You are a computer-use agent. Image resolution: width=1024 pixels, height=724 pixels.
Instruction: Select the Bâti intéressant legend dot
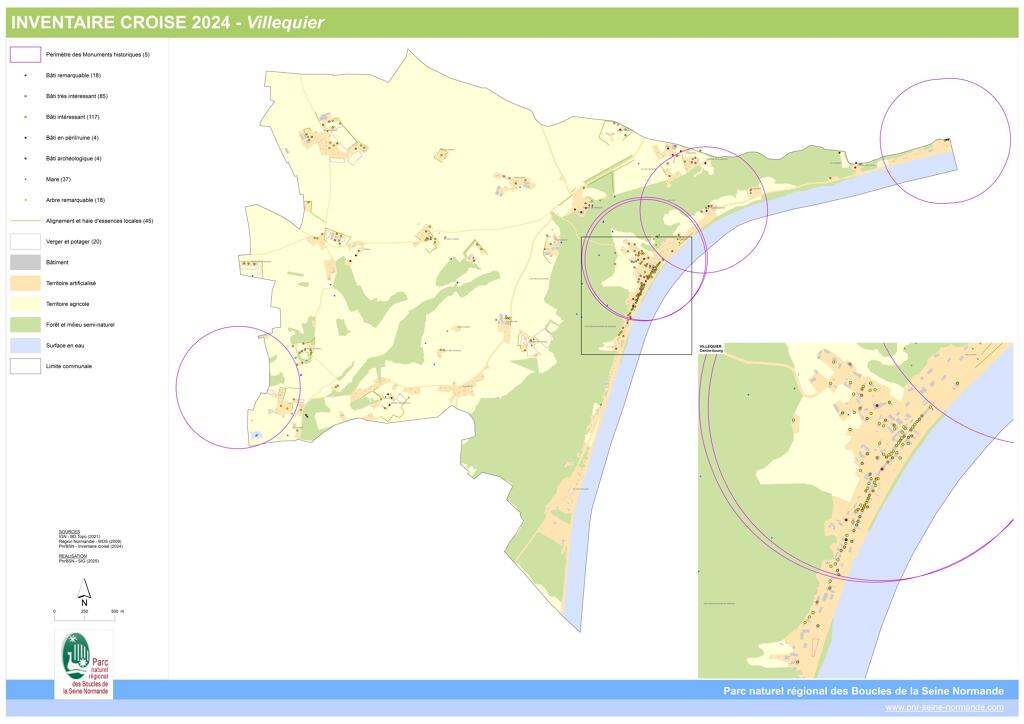(23, 116)
